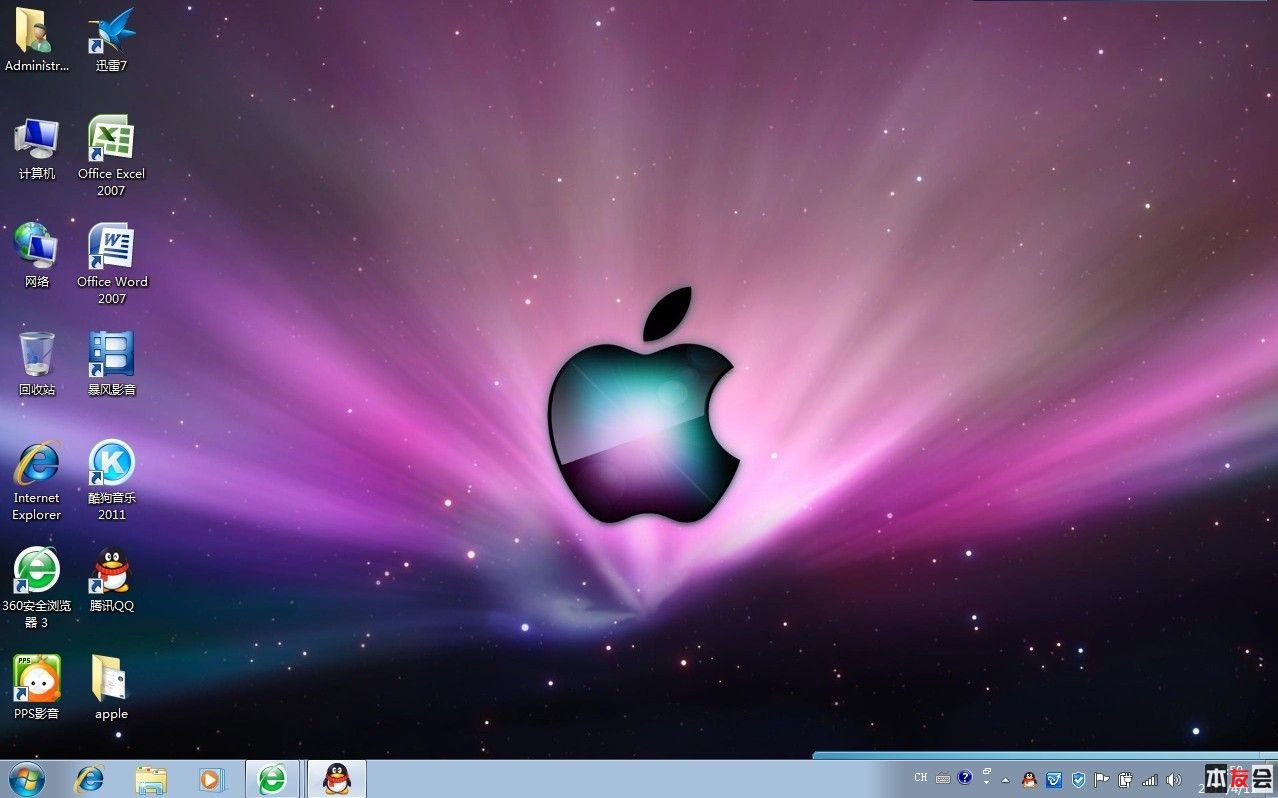Select the Office Word 2007 desktop icon
This screenshot has width=1278, height=798.
pos(111,246)
